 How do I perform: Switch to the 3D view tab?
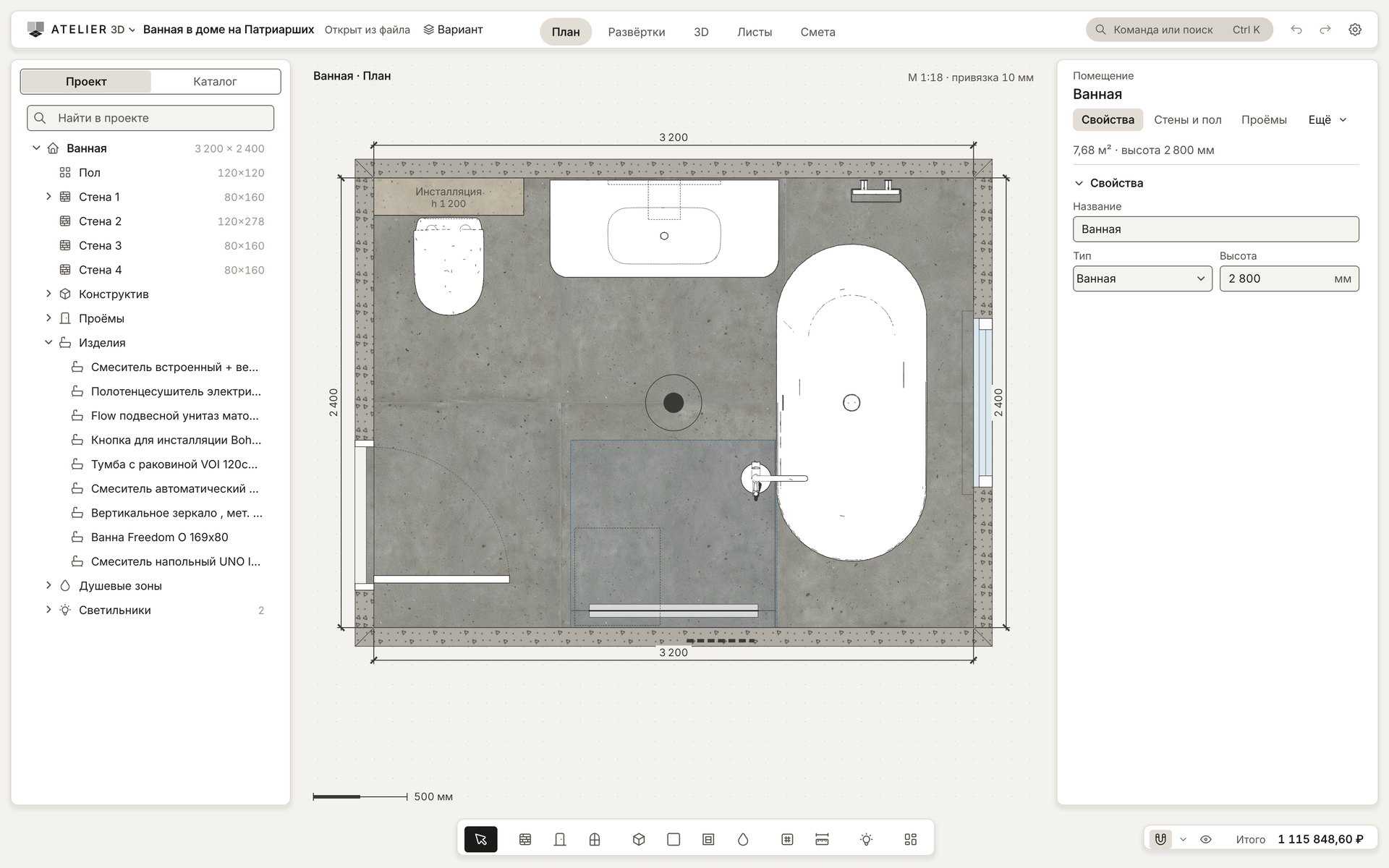[701, 32]
